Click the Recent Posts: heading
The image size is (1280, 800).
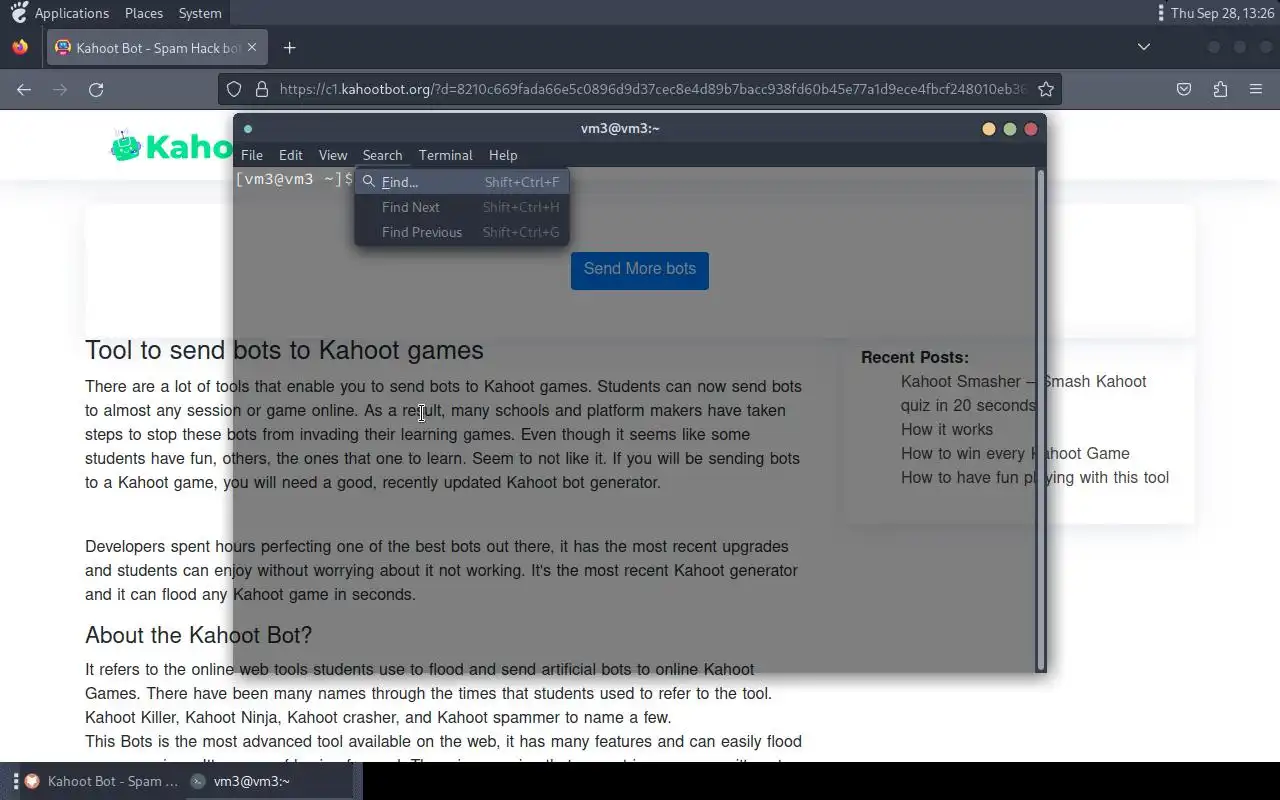click(x=915, y=357)
